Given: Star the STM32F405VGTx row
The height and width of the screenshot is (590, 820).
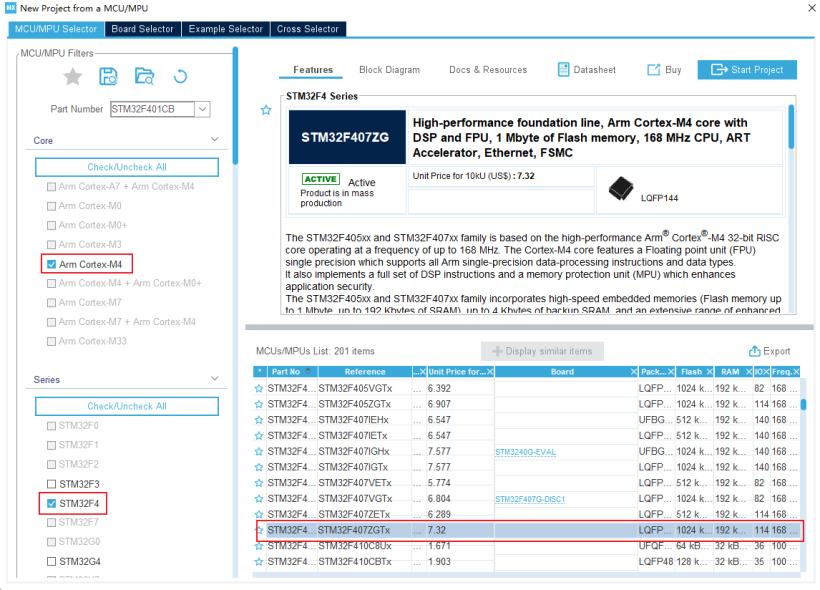Looking at the screenshot, I should tap(259, 388).
